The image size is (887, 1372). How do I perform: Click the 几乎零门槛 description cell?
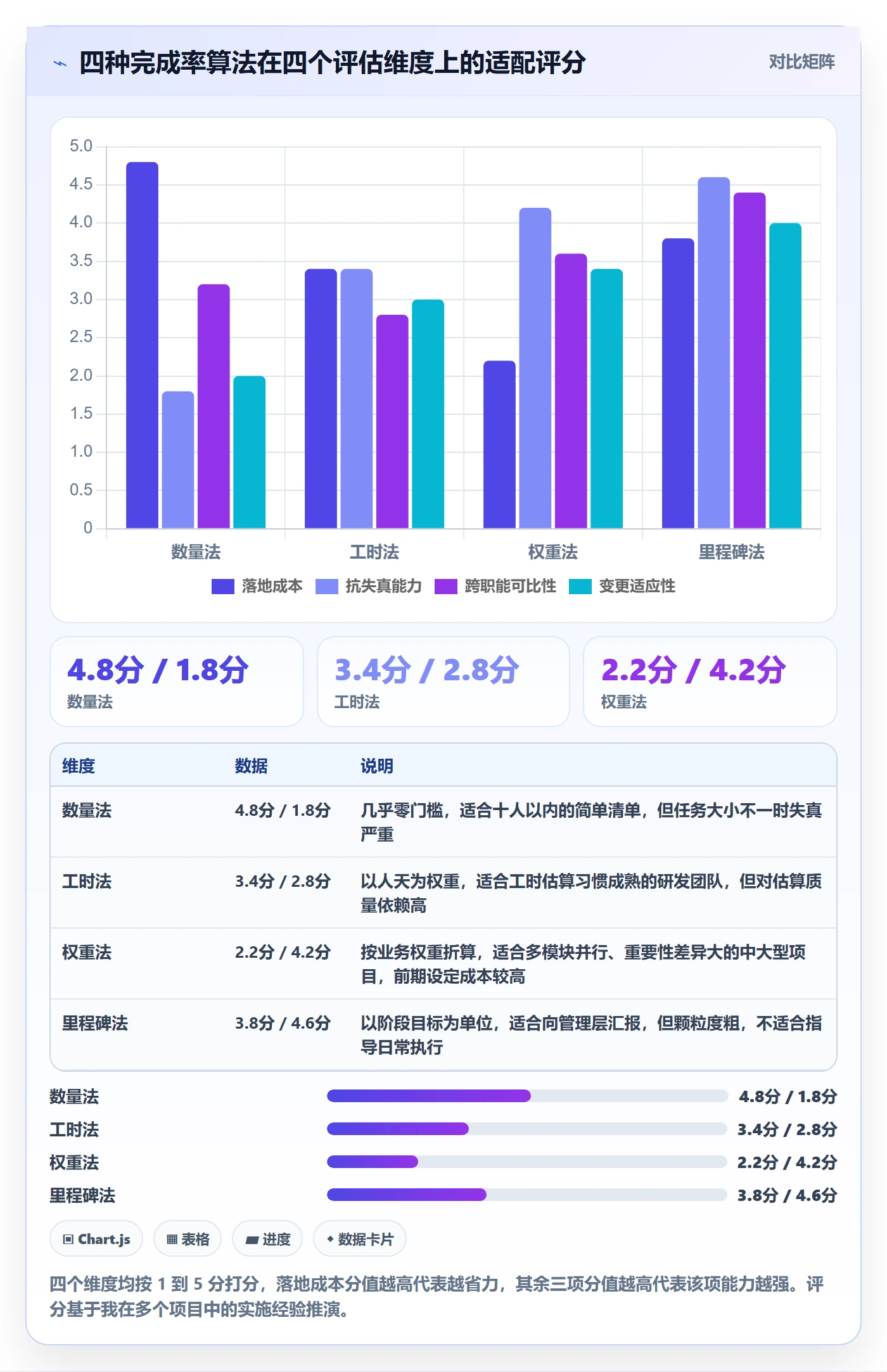tap(591, 822)
